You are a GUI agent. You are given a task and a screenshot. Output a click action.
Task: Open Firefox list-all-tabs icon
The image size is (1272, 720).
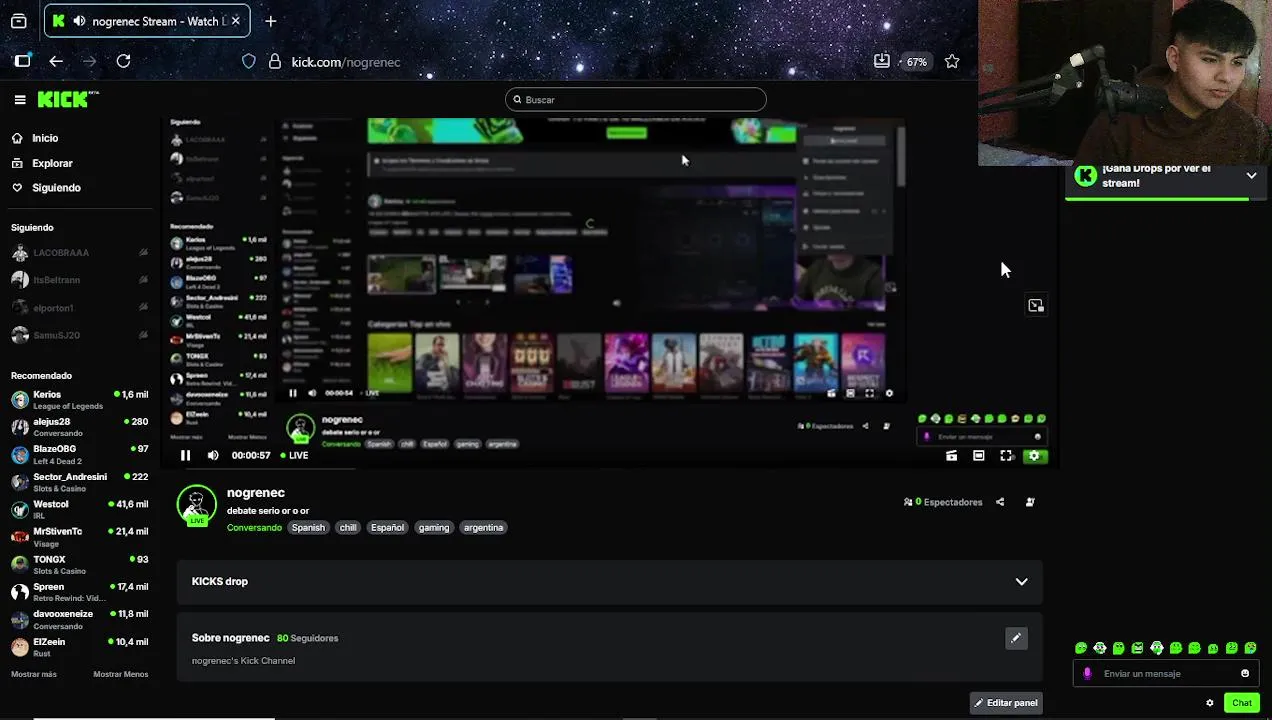click(18, 21)
